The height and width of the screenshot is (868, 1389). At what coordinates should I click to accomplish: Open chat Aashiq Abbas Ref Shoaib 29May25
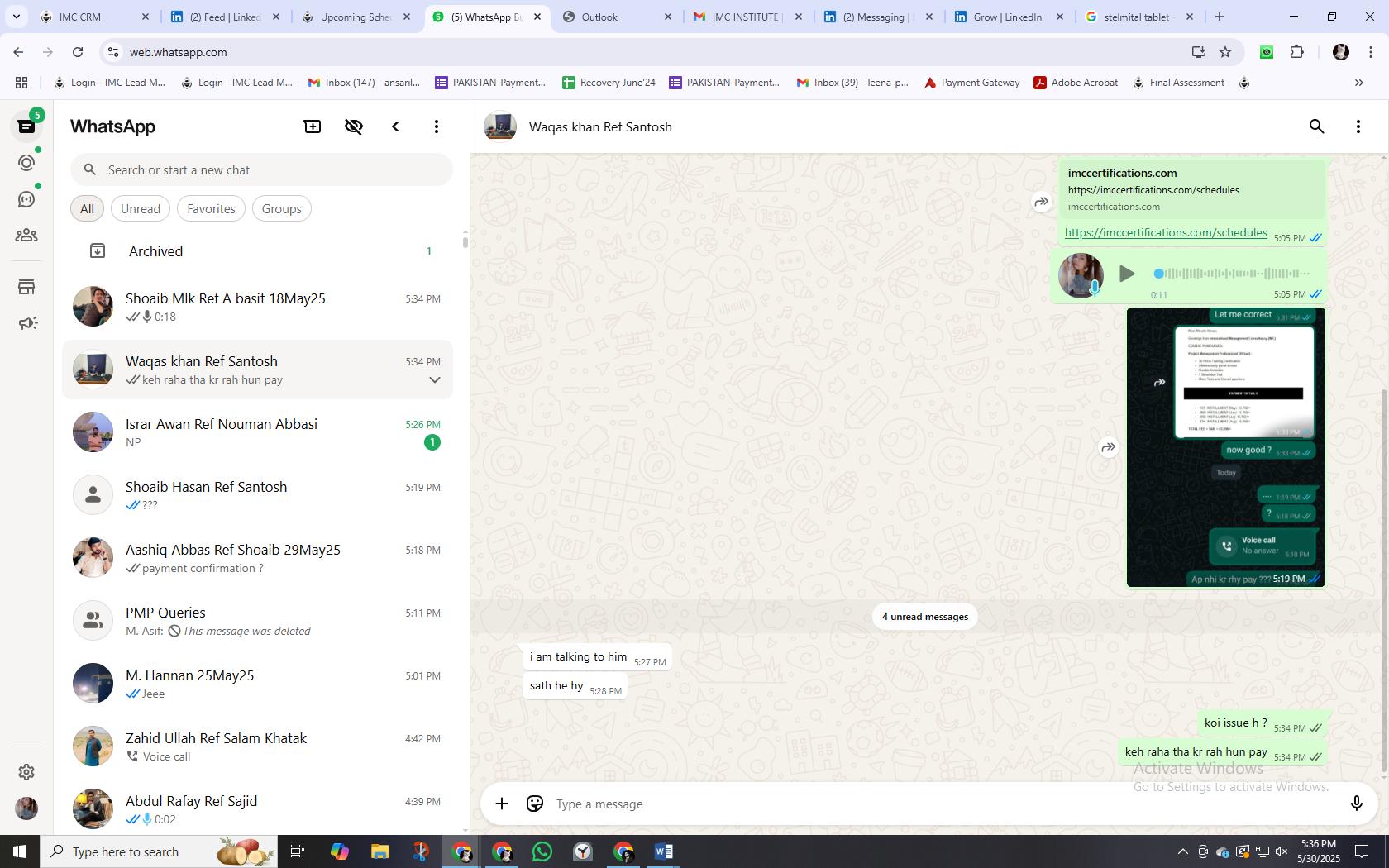click(258, 558)
